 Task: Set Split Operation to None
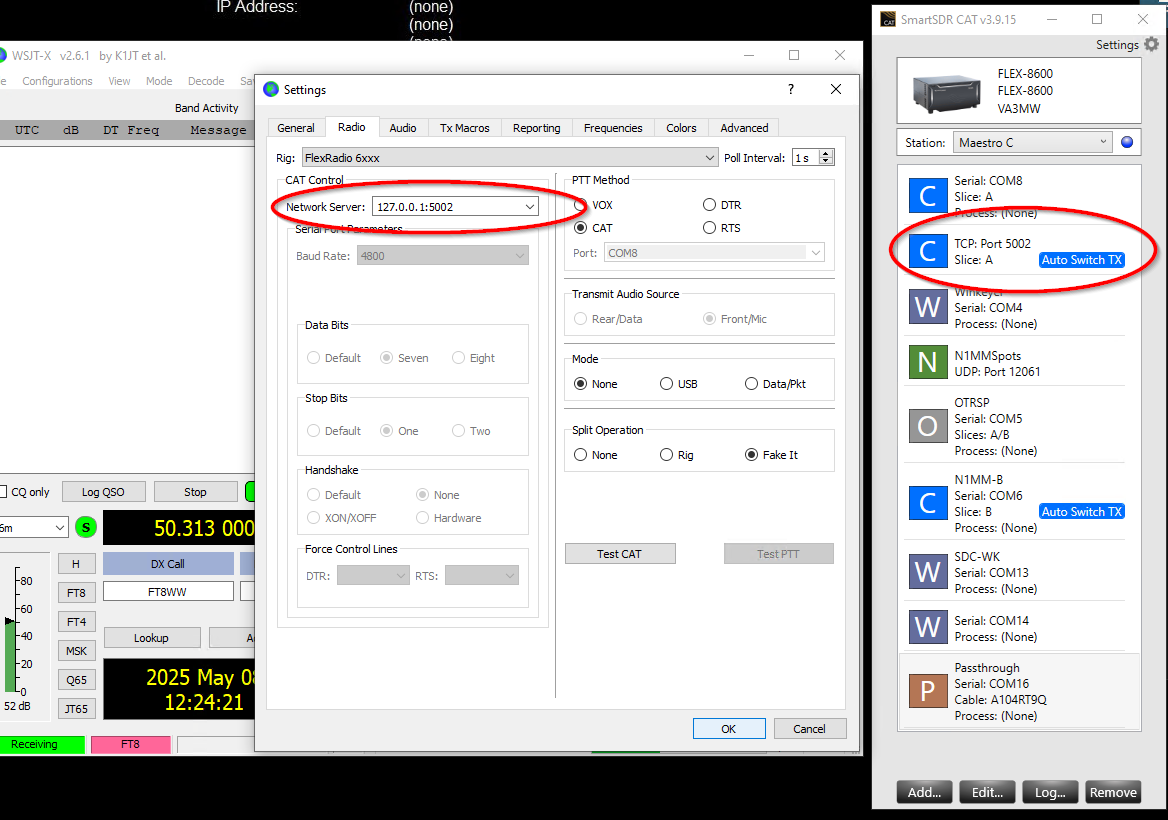point(580,454)
